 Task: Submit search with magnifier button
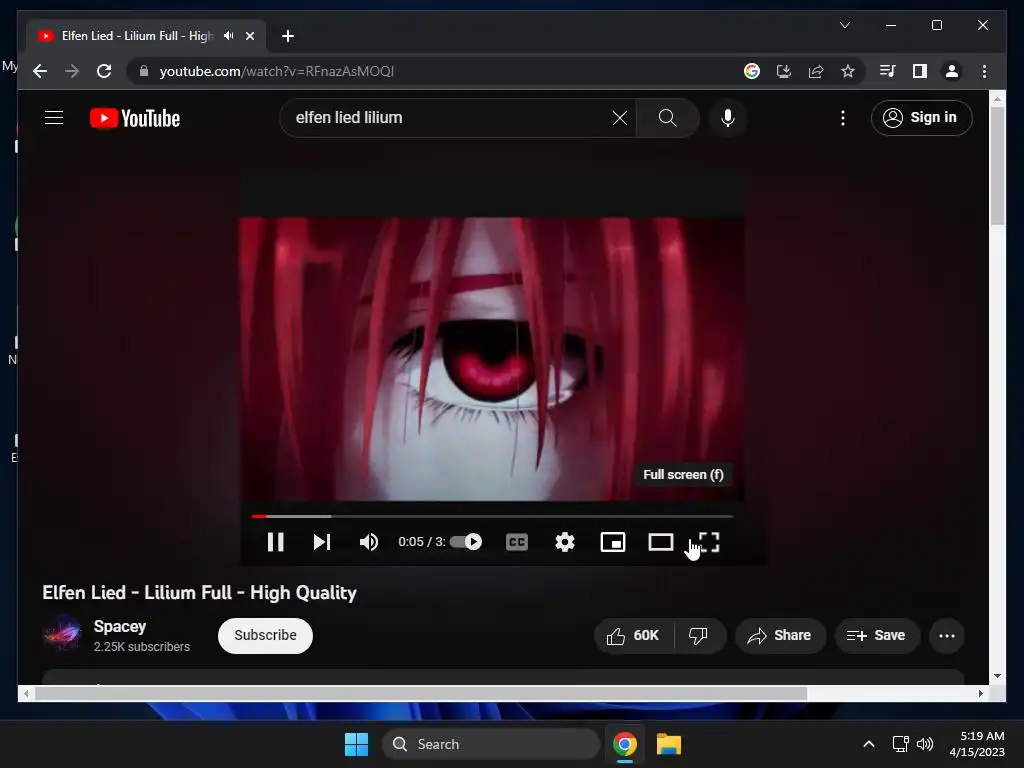(667, 118)
